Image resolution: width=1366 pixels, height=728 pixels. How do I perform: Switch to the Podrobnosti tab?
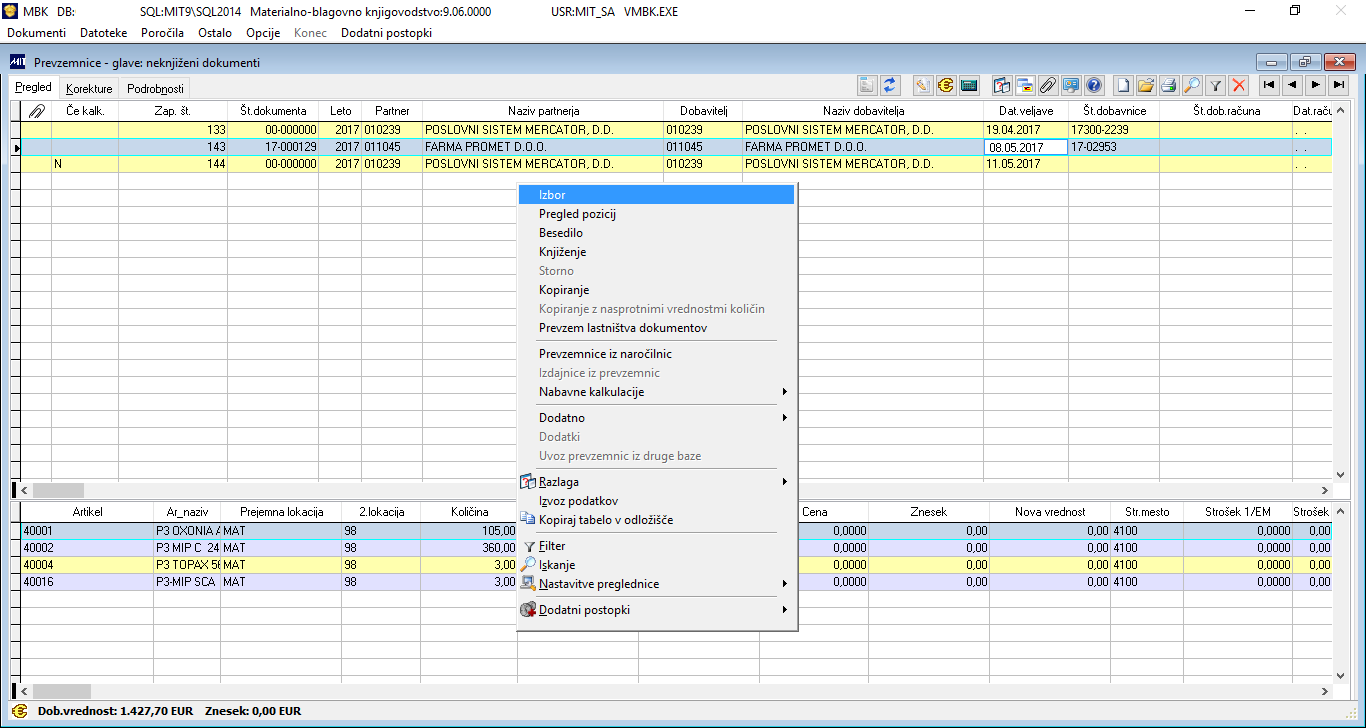pyautogui.click(x=155, y=89)
